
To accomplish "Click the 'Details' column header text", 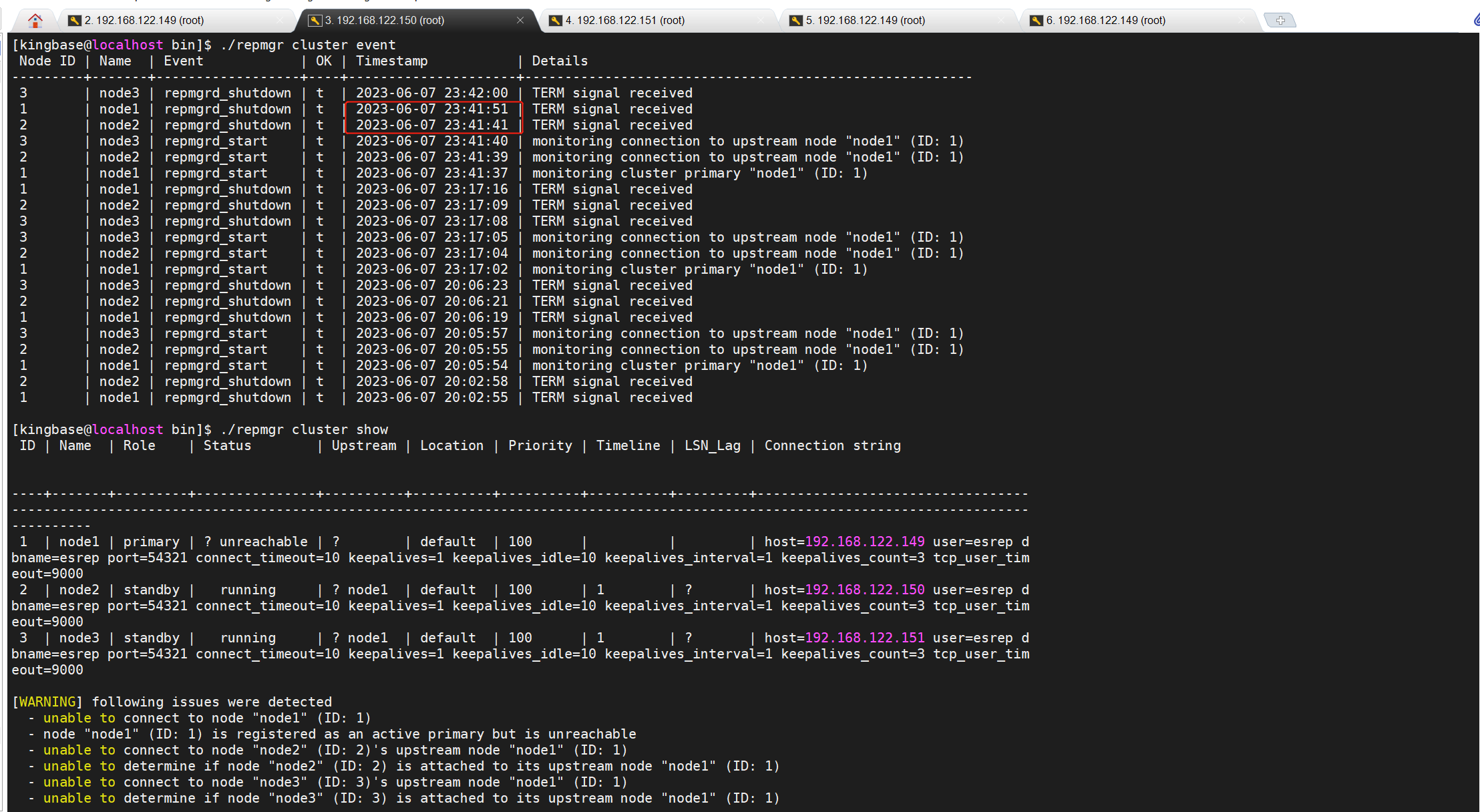I will coord(559,61).
